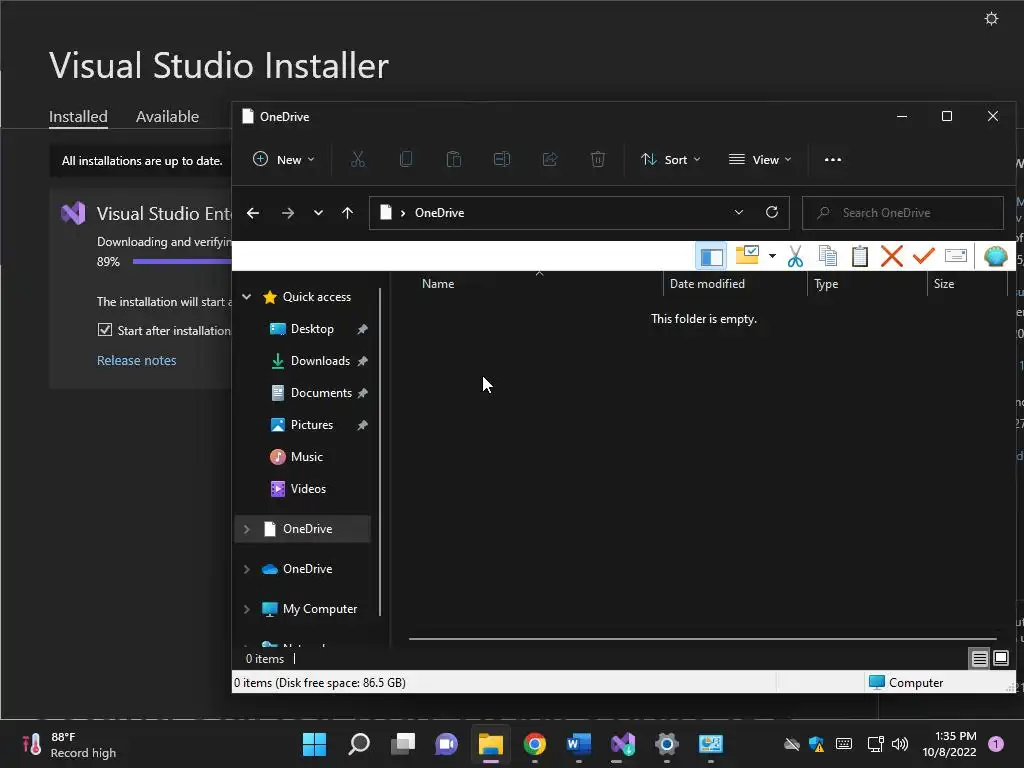Open taskbar Search magnifier
This screenshot has height=768, width=1024.
[359, 744]
